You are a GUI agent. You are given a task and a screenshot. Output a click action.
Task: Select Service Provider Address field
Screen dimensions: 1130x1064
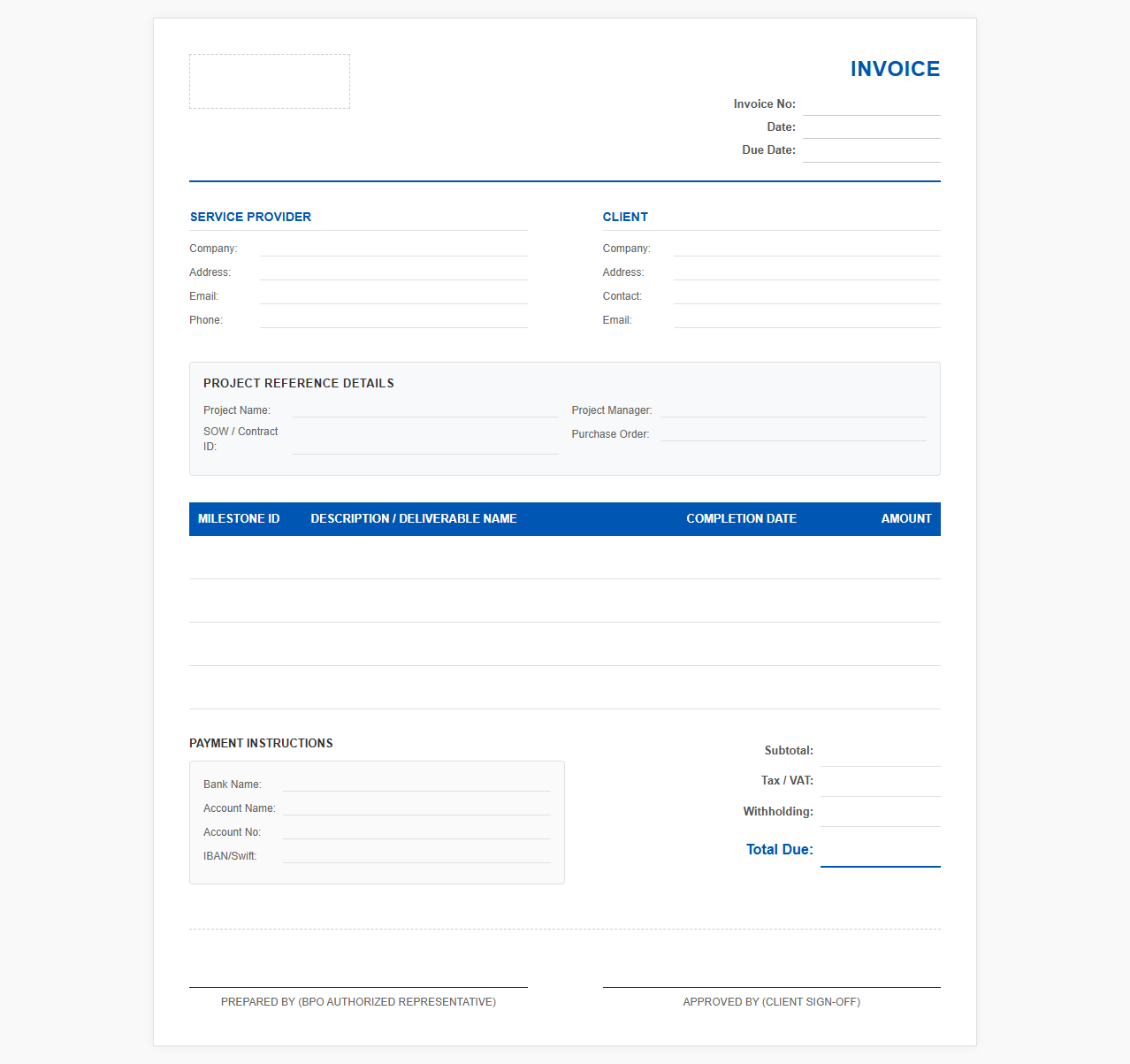[393, 272]
